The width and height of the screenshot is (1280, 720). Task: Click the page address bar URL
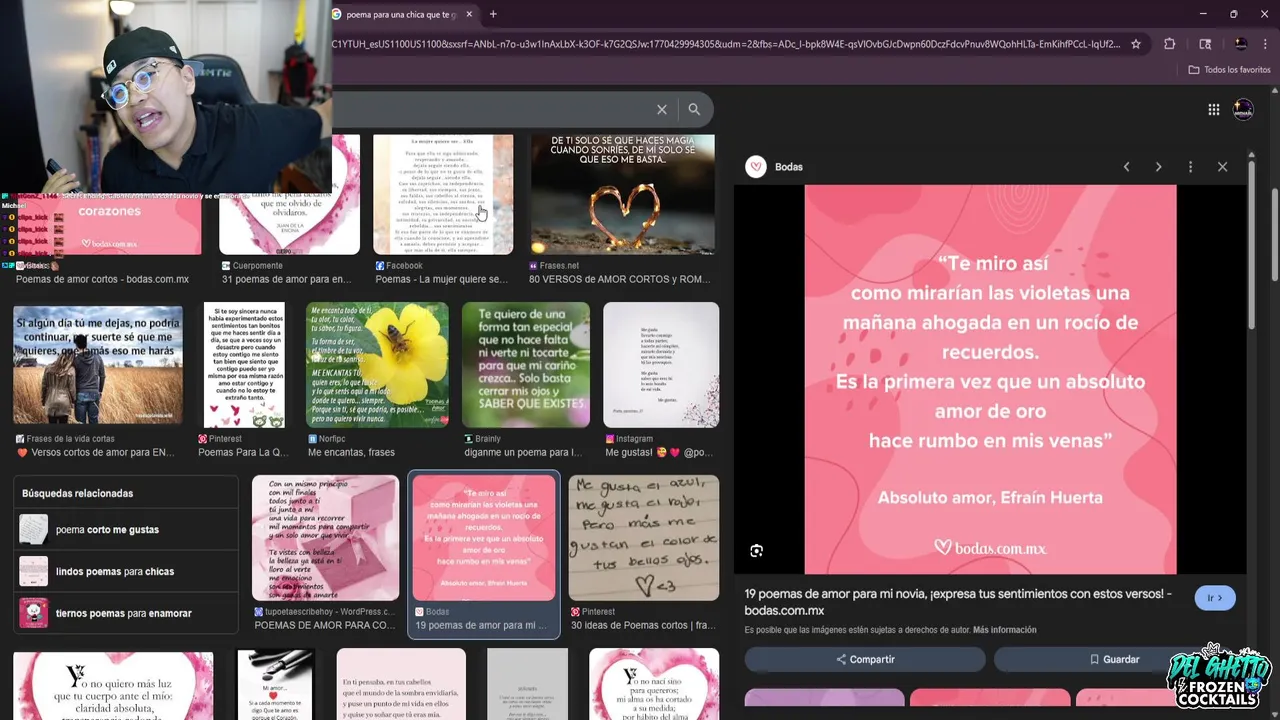click(x=725, y=44)
